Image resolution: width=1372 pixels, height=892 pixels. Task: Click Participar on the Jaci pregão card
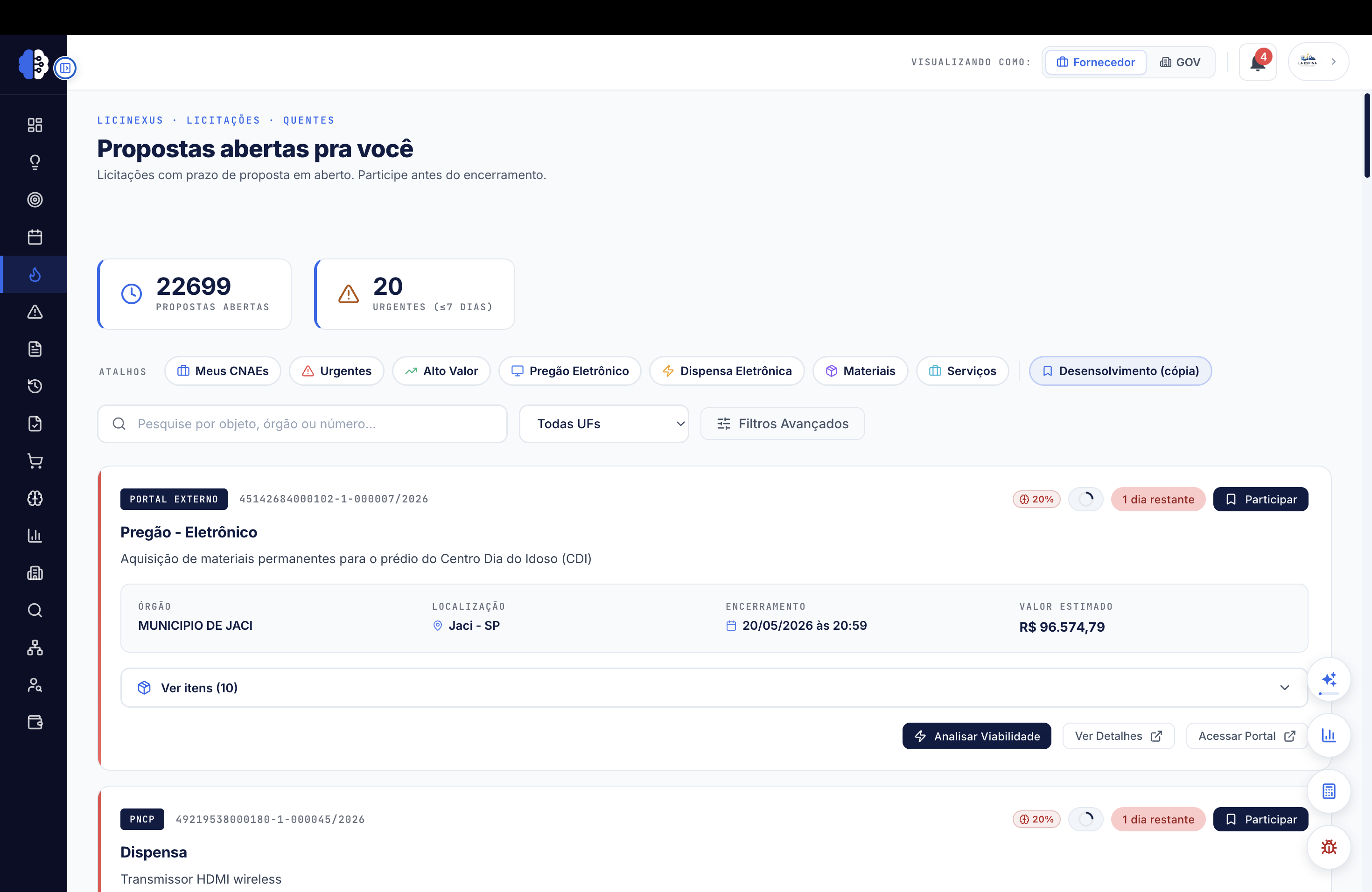[x=1260, y=500]
